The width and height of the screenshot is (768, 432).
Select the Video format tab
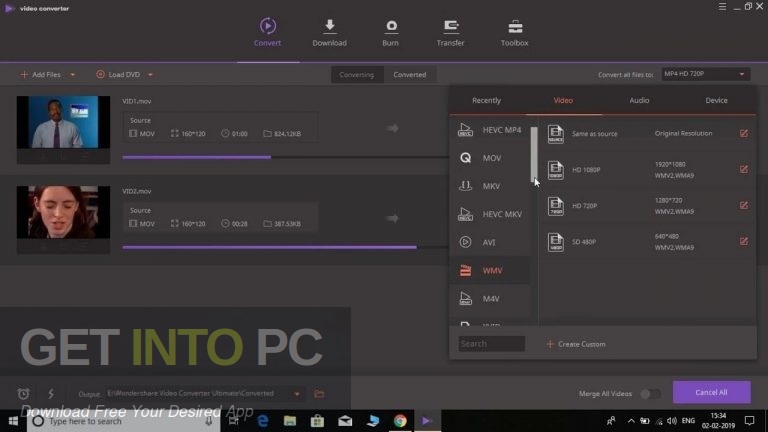coord(563,100)
